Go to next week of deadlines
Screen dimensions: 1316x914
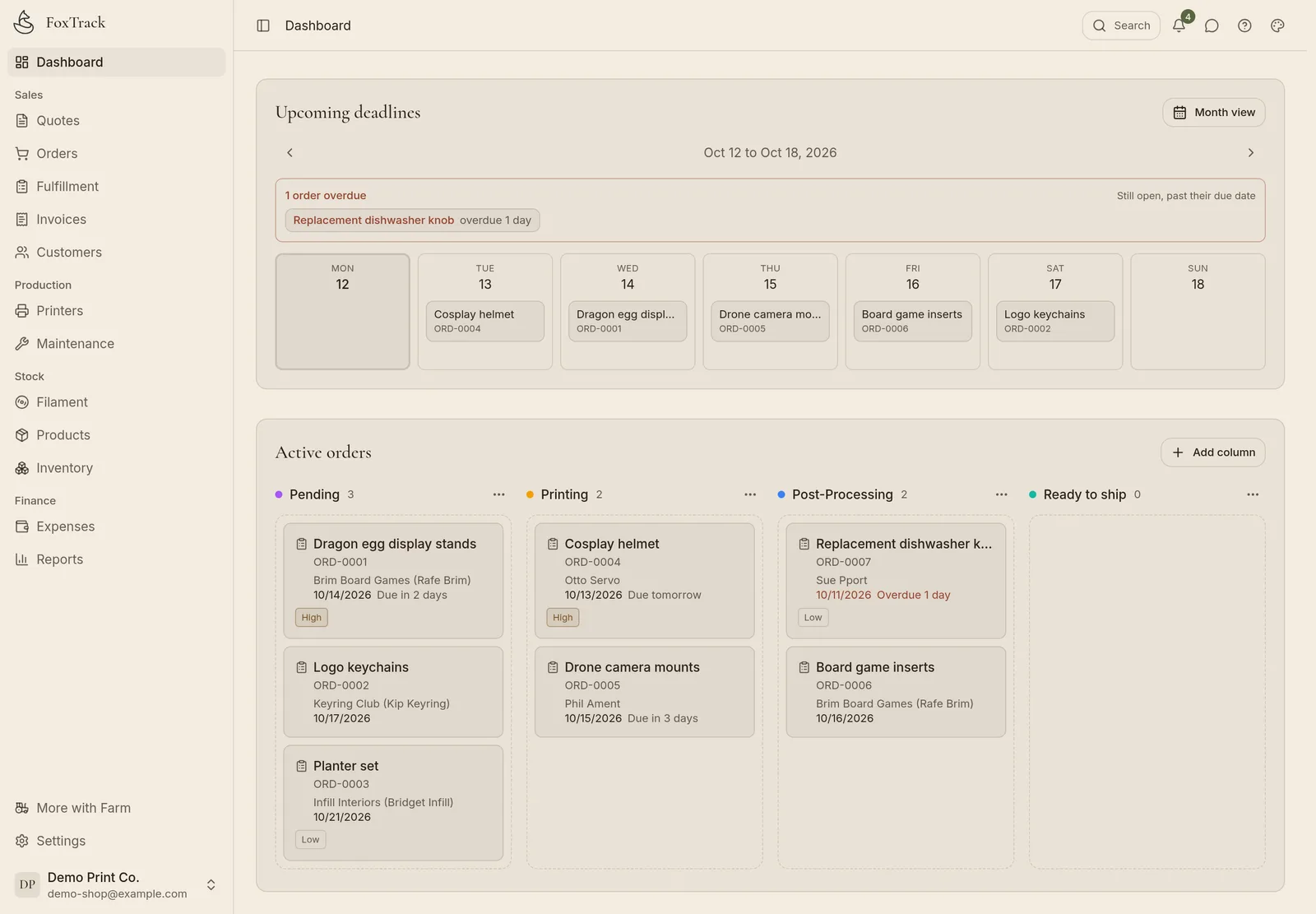(1250, 153)
